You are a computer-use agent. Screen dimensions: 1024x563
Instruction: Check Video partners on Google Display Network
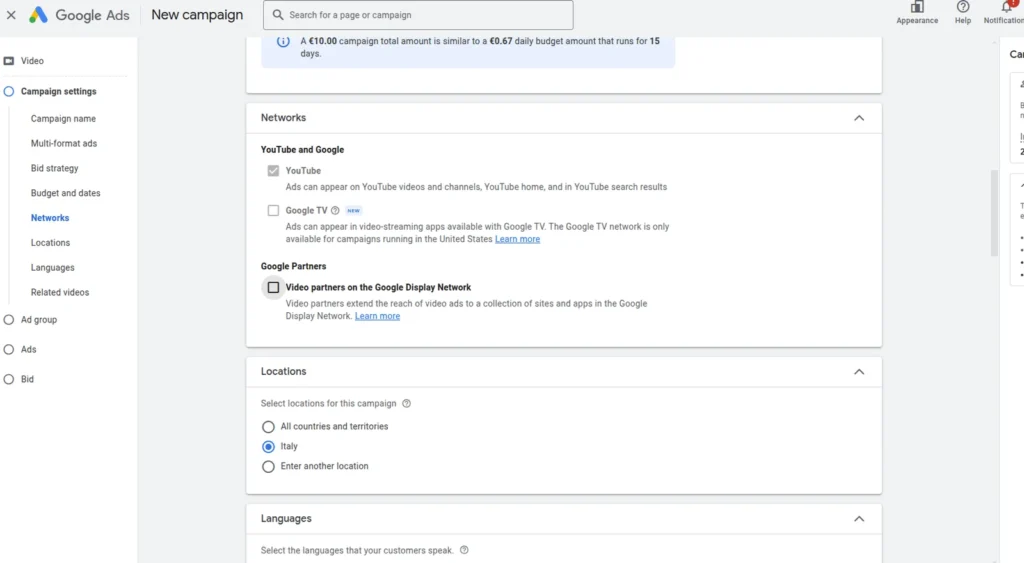(273, 287)
